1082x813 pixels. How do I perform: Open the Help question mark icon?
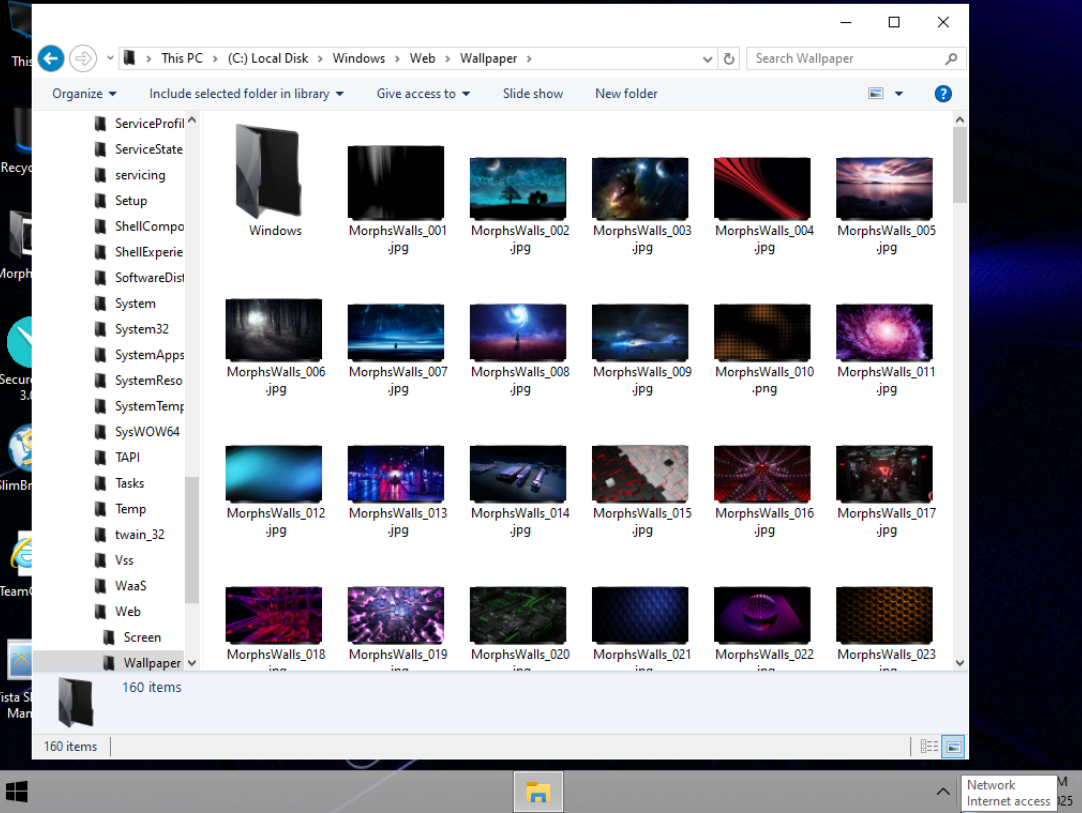click(942, 94)
